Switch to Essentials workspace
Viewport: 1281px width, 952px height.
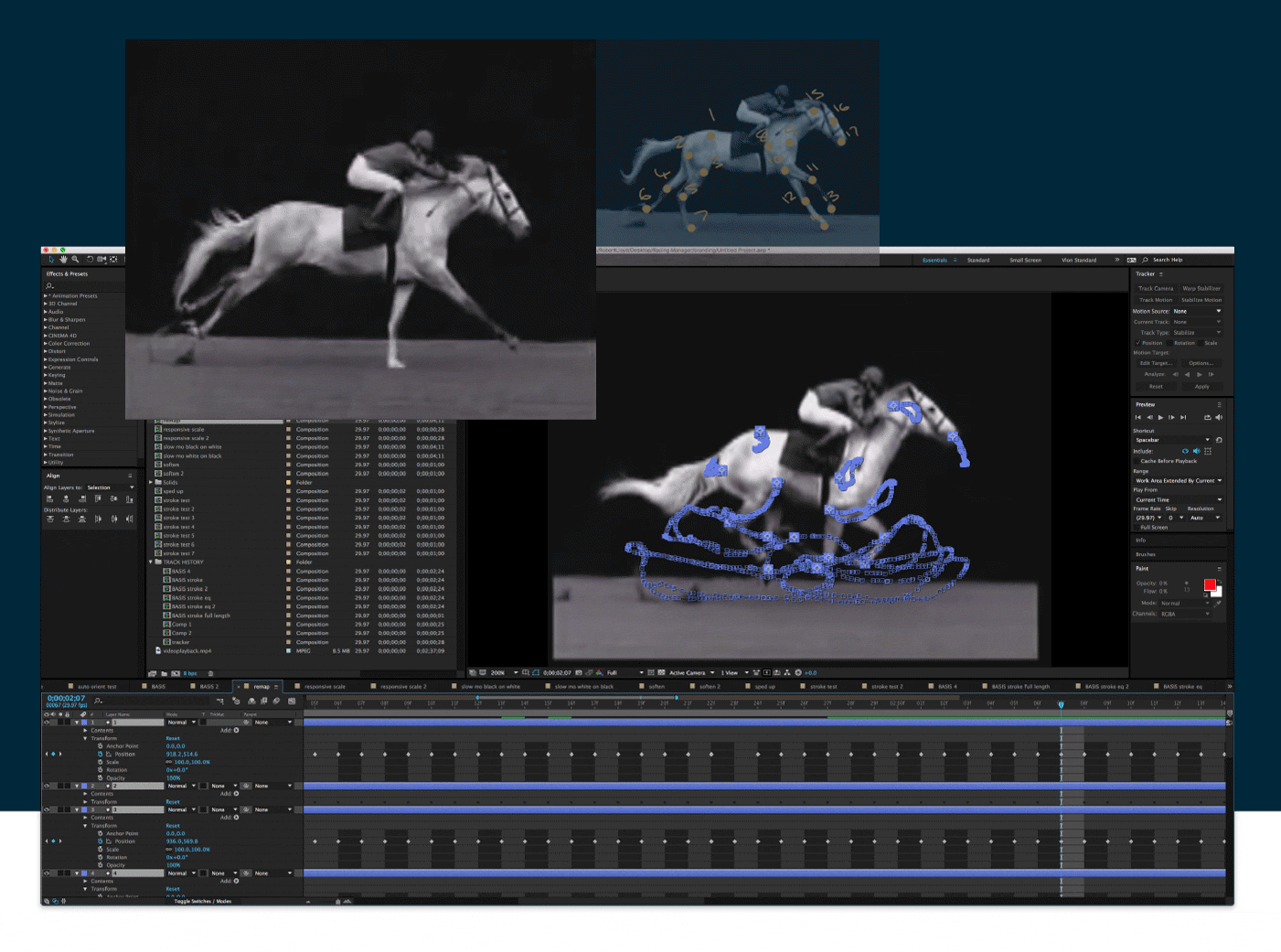point(934,260)
